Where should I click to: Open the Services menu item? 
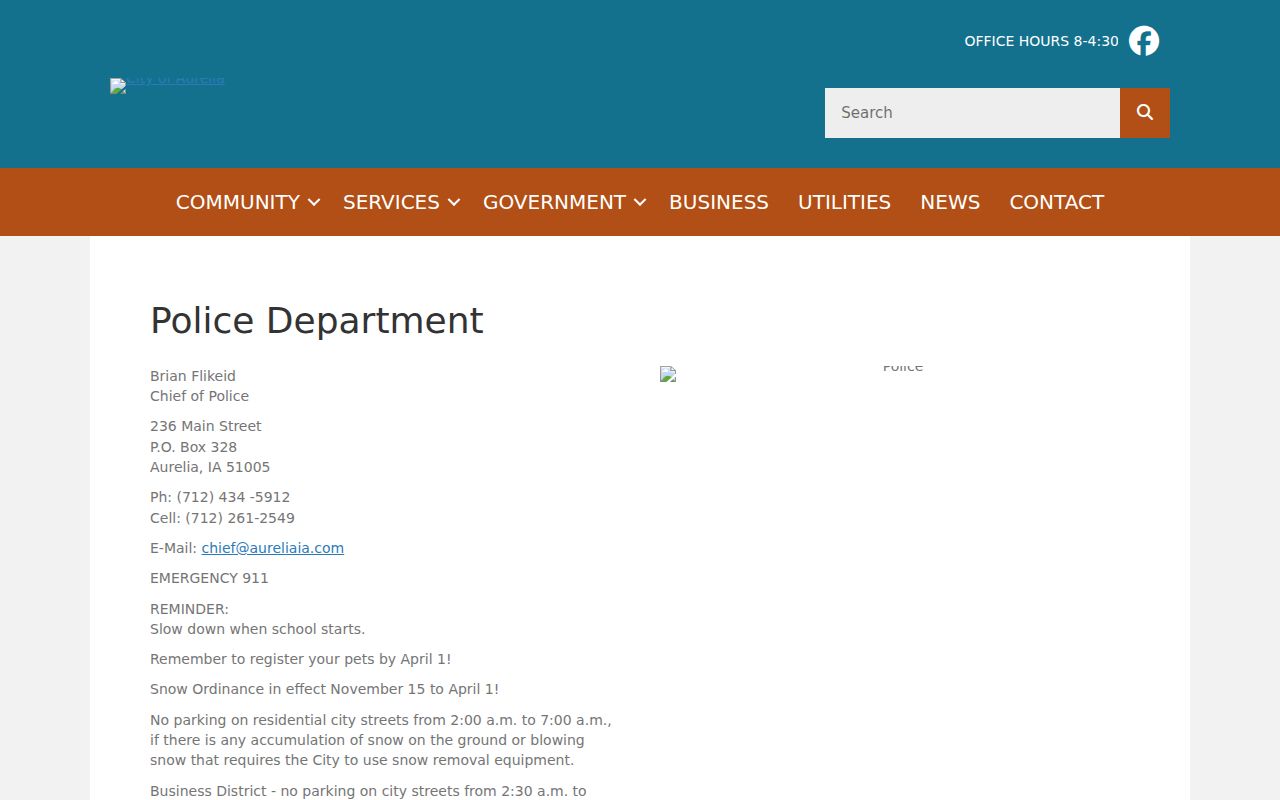coord(391,202)
